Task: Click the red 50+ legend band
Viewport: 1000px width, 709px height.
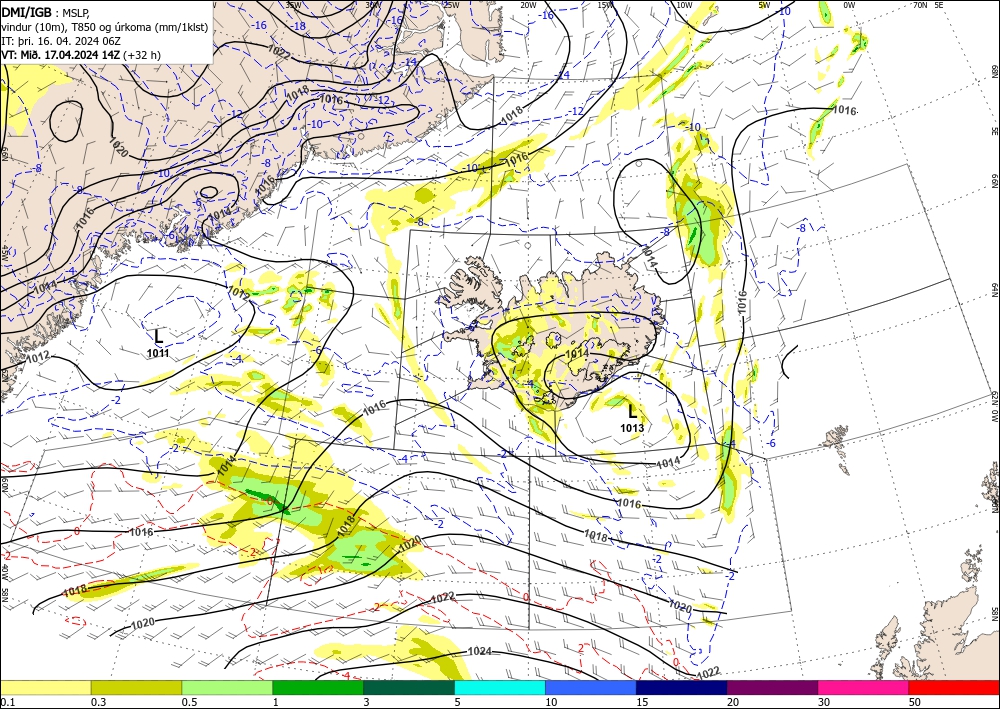Action: point(954,687)
